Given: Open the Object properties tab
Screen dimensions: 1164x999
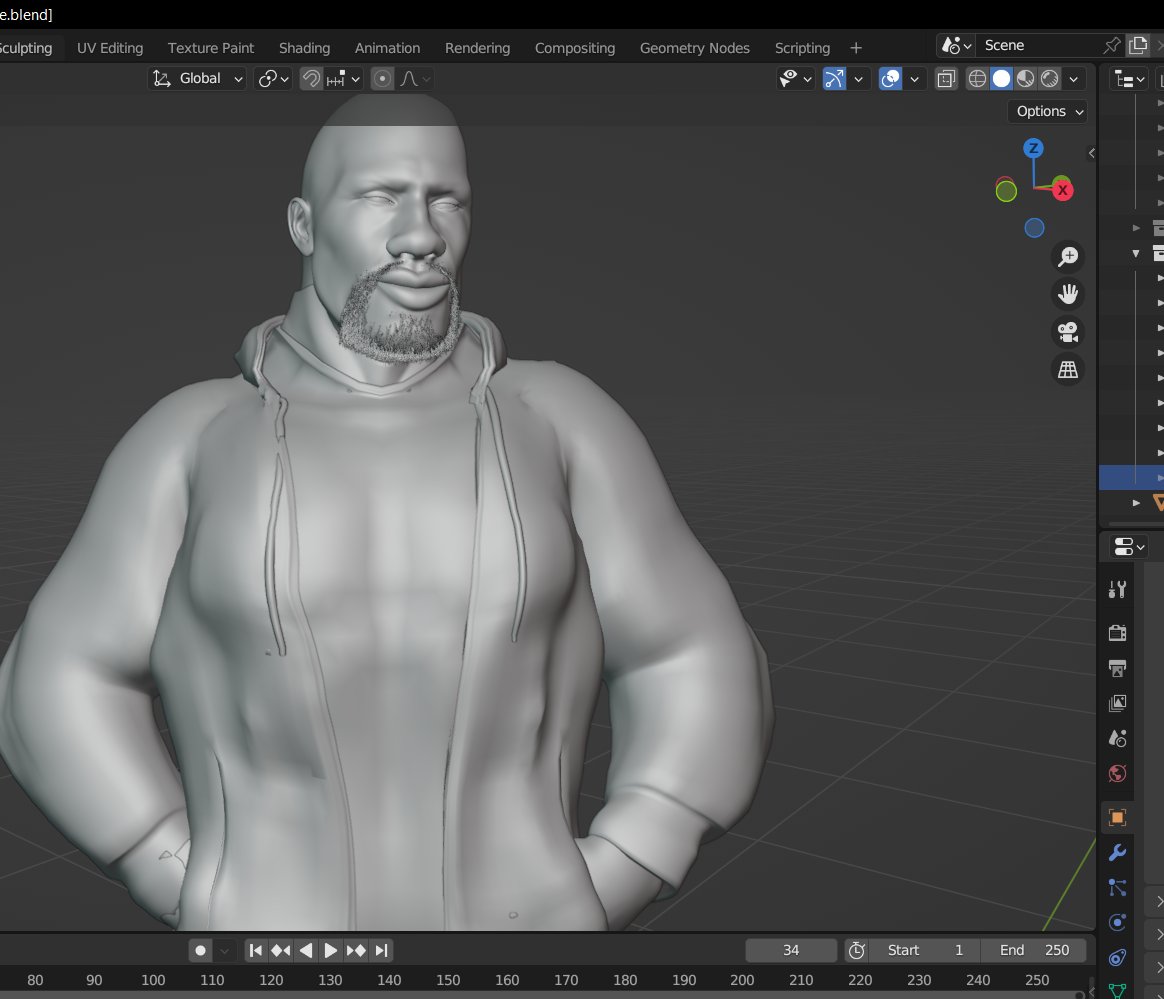Looking at the screenshot, I should 1117,817.
